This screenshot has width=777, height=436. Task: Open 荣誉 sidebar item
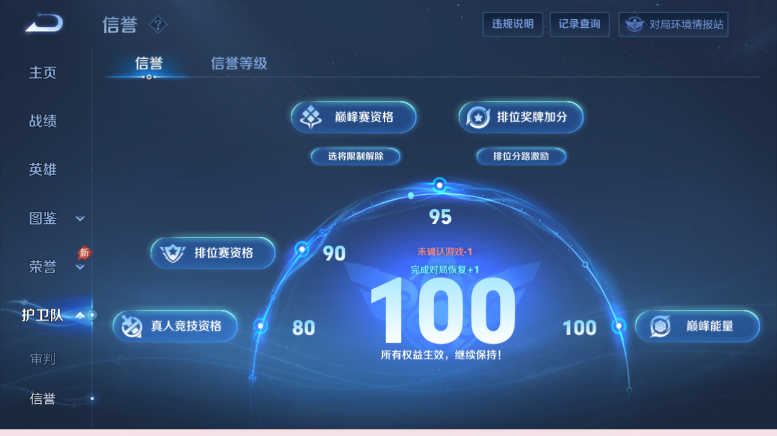point(43,267)
